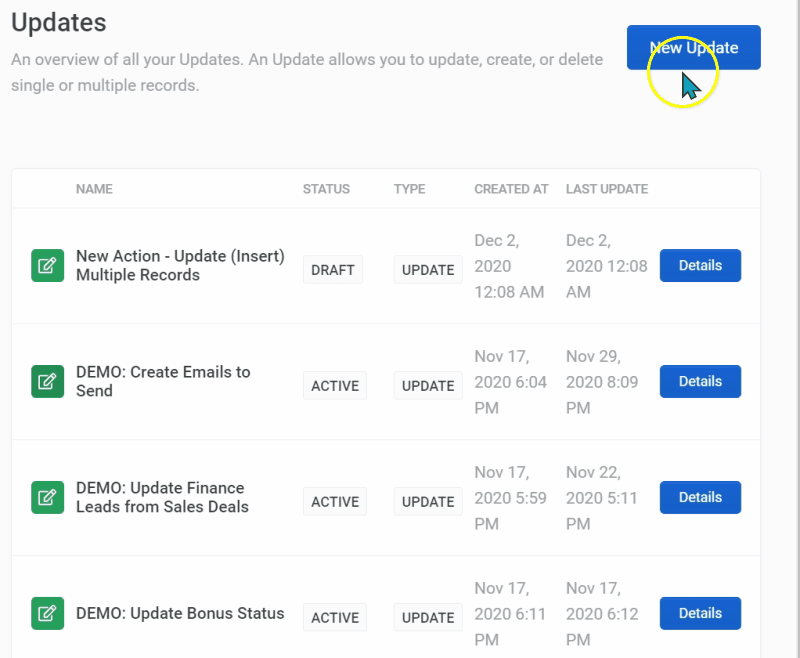Open Details for New Action - Update (Insert)
800x658 pixels.
tap(700, 266)
